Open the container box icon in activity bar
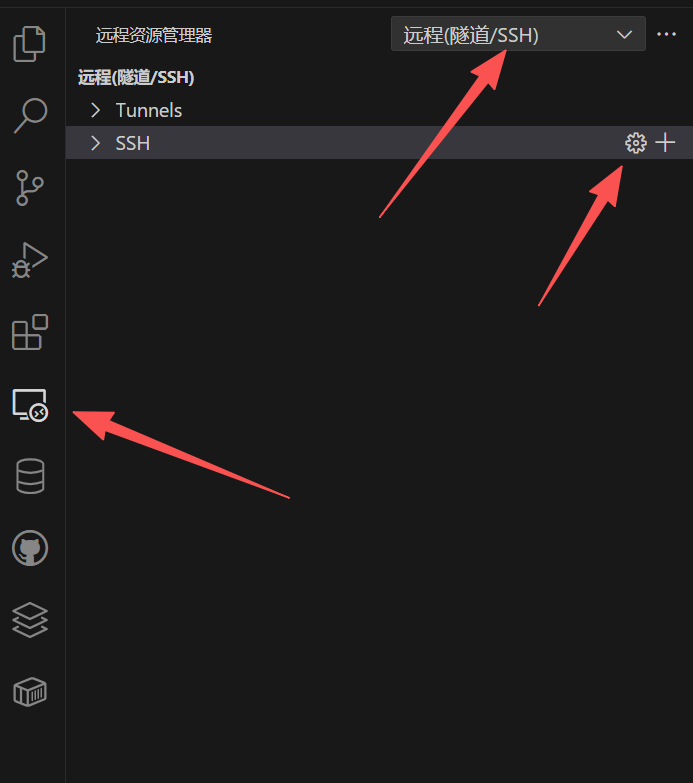Screen dimensions: 693x783 [30, 692]
